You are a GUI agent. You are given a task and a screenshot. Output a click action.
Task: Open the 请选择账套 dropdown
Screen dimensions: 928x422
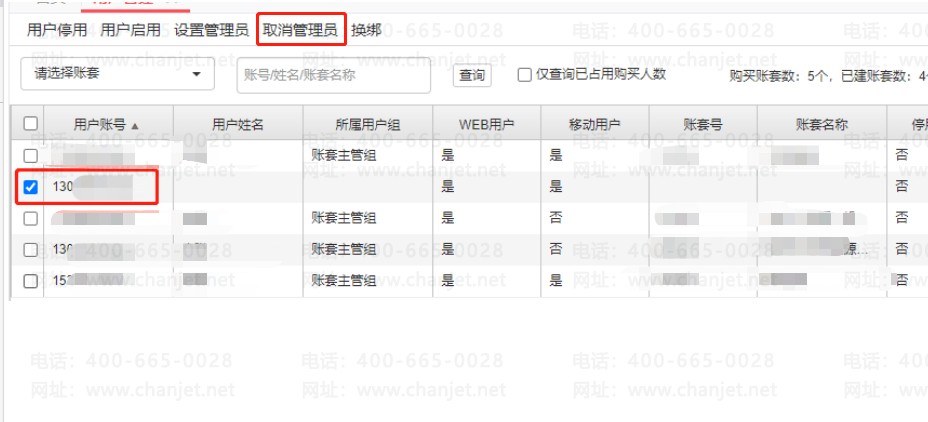click(117, 74)
